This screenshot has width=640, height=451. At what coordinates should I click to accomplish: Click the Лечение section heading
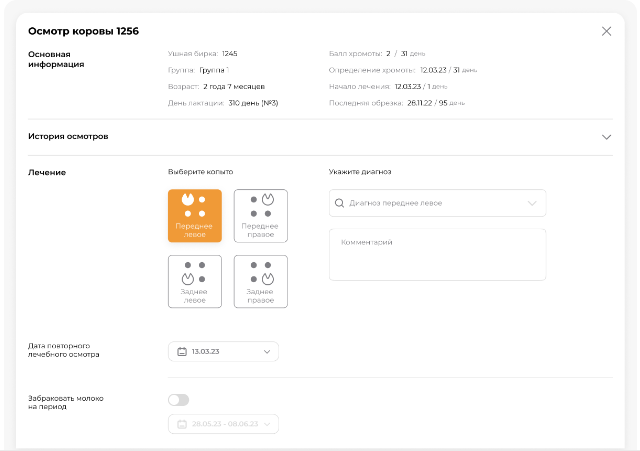(x=47, y=172)
